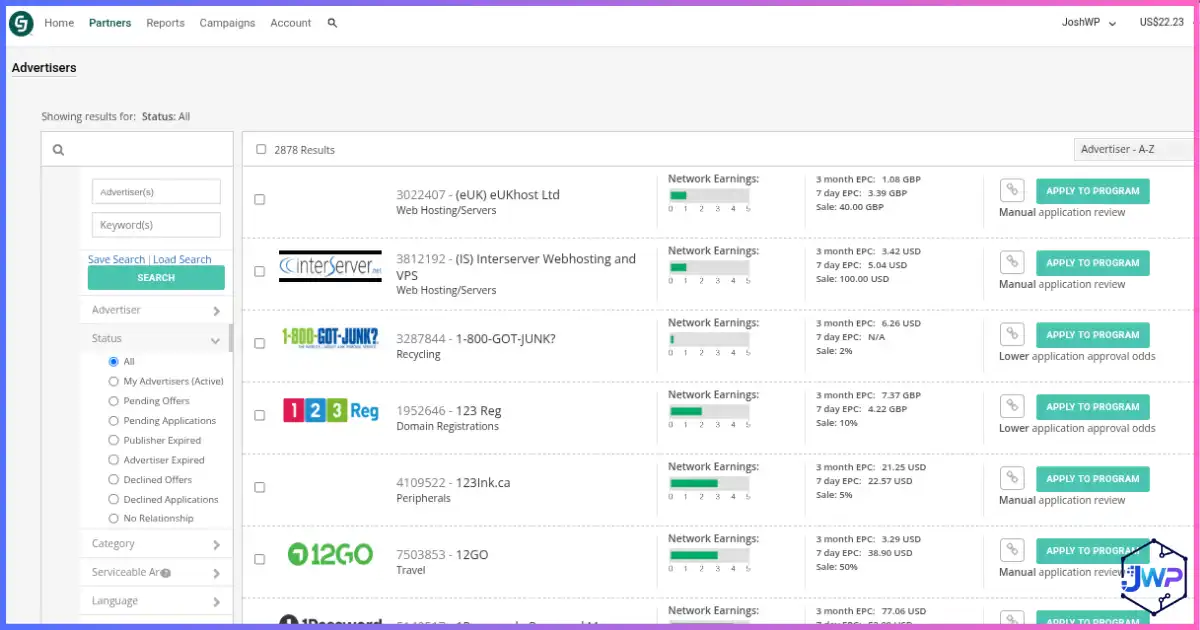Focus the Keyword(s) input field
This screenshot has width=1200, height=630.
[x=156, y=225]
